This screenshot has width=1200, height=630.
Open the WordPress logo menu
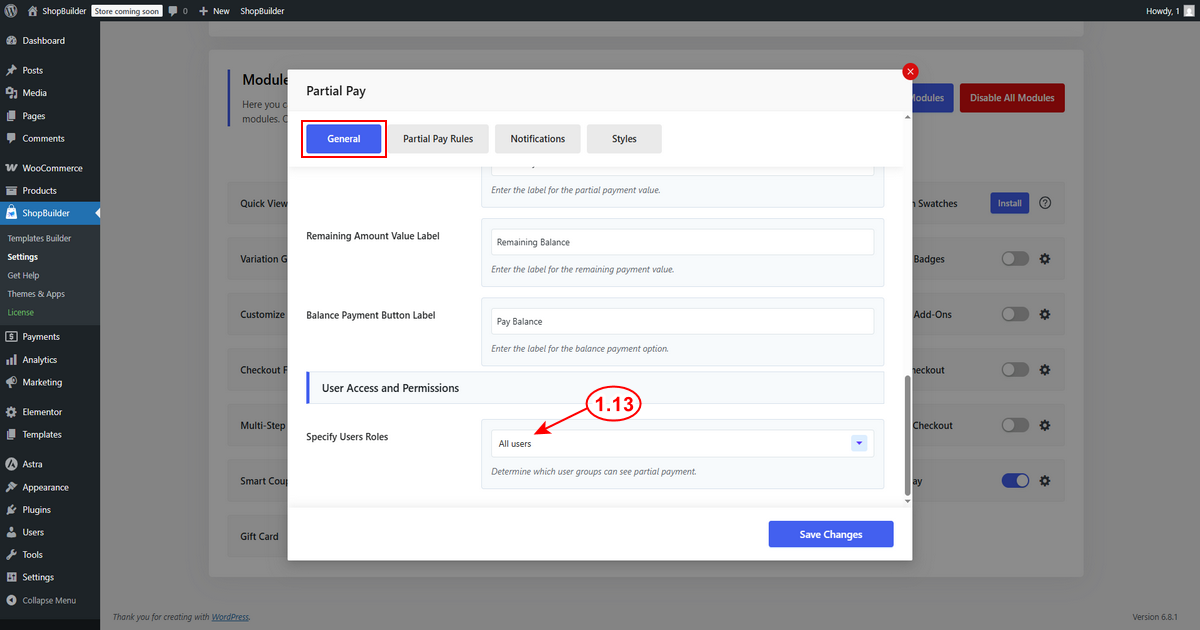tap(11, 10)
